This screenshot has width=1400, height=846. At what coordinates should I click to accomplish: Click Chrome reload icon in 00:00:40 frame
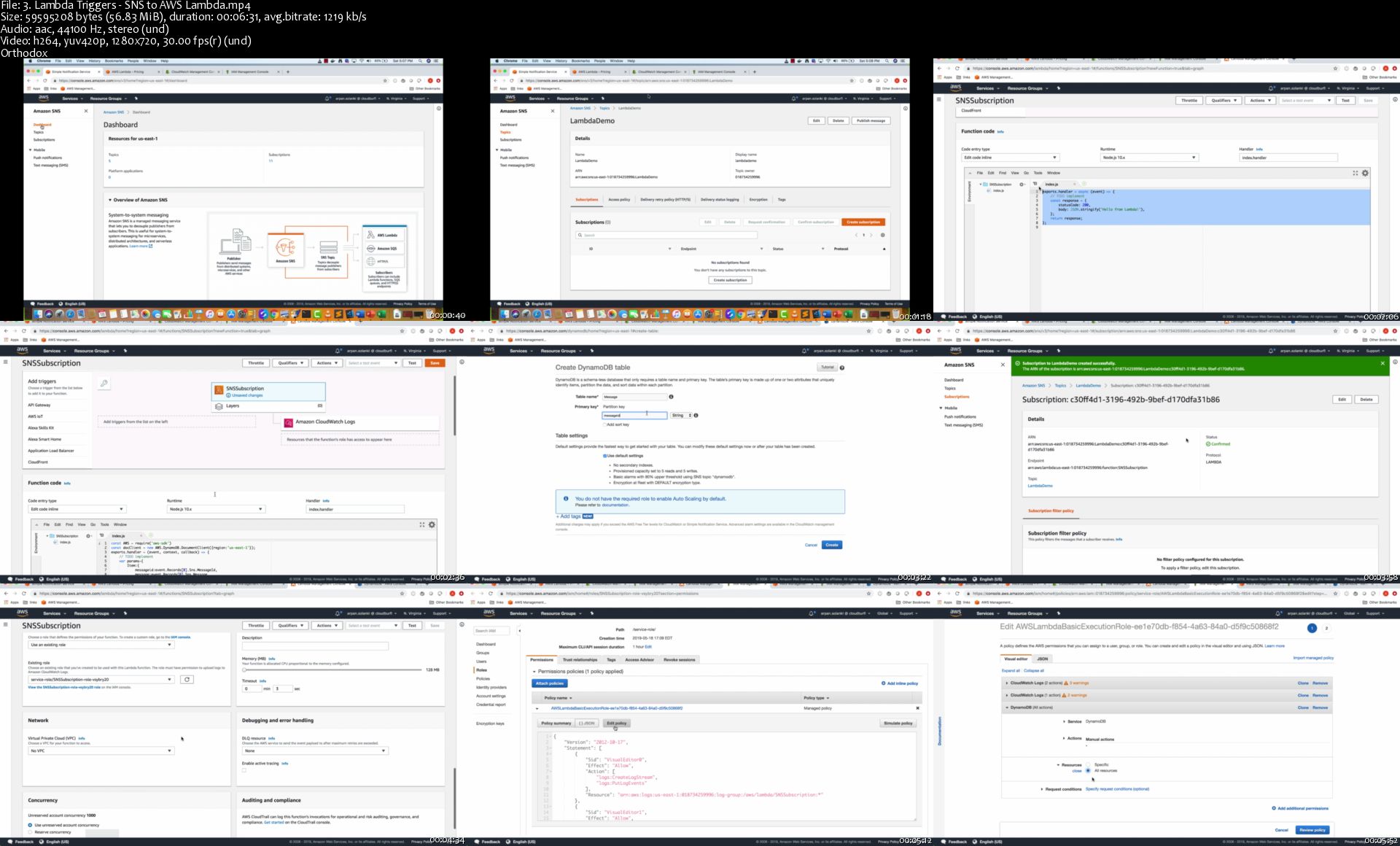click(x=44, y=81)
